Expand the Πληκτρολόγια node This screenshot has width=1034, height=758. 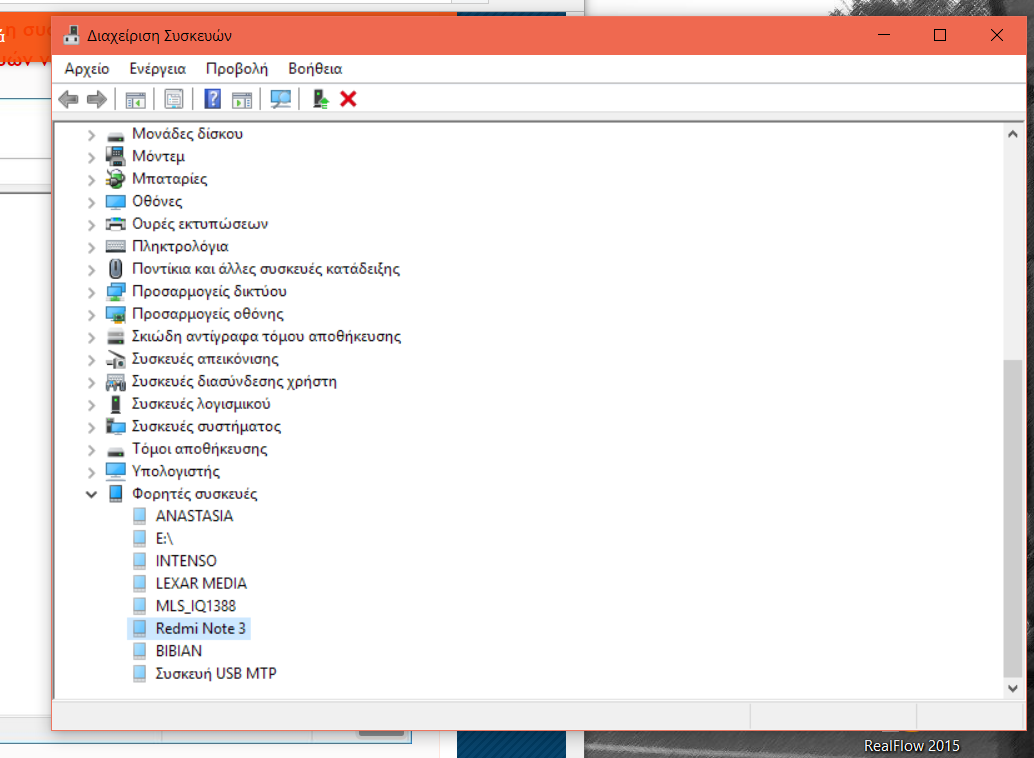point(92,247)
